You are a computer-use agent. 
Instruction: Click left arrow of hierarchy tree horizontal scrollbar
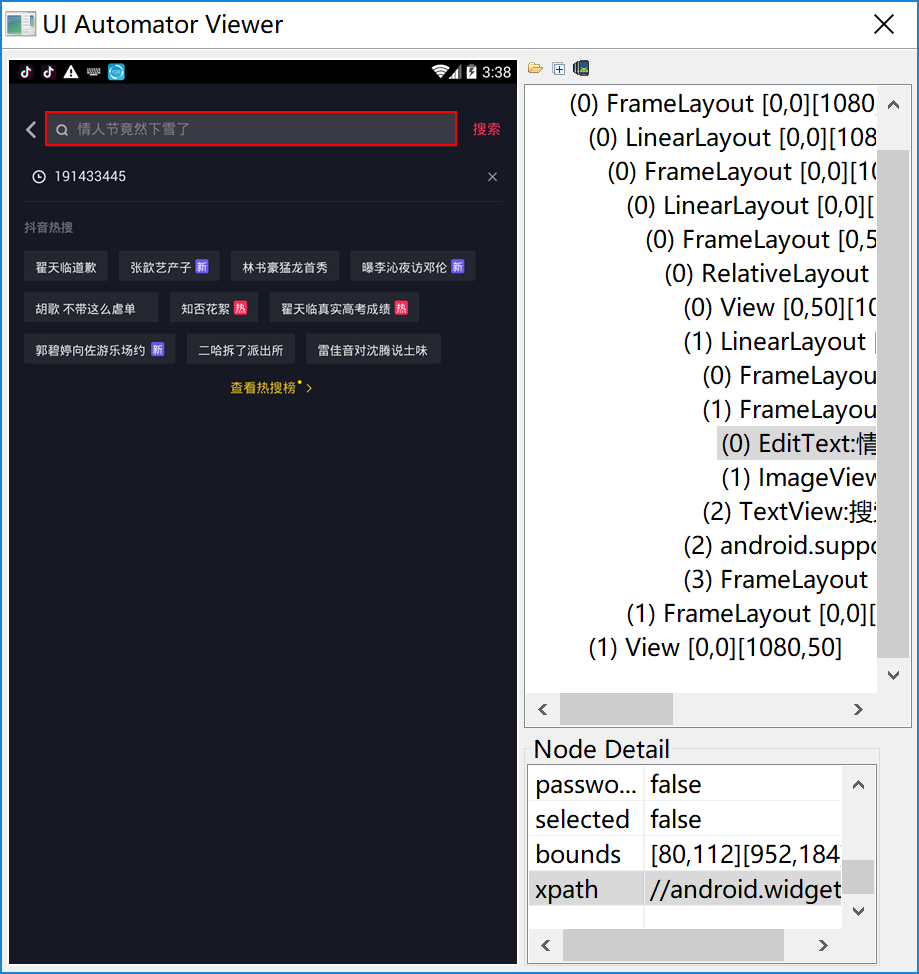point(542,709)
